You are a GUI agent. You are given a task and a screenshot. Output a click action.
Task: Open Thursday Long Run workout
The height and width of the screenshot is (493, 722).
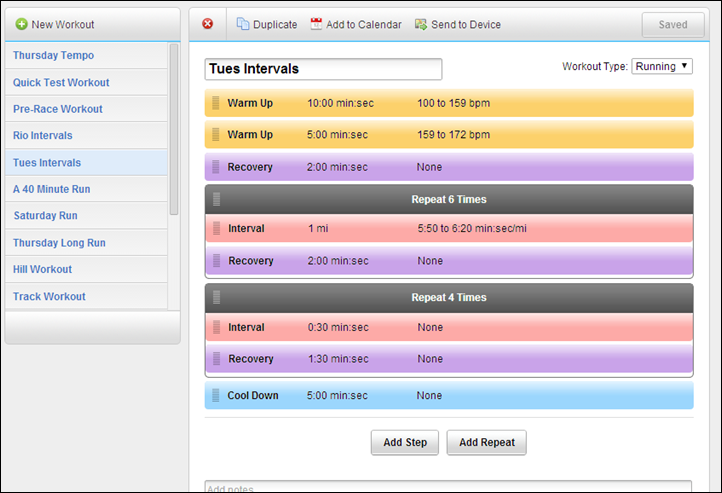86,243
